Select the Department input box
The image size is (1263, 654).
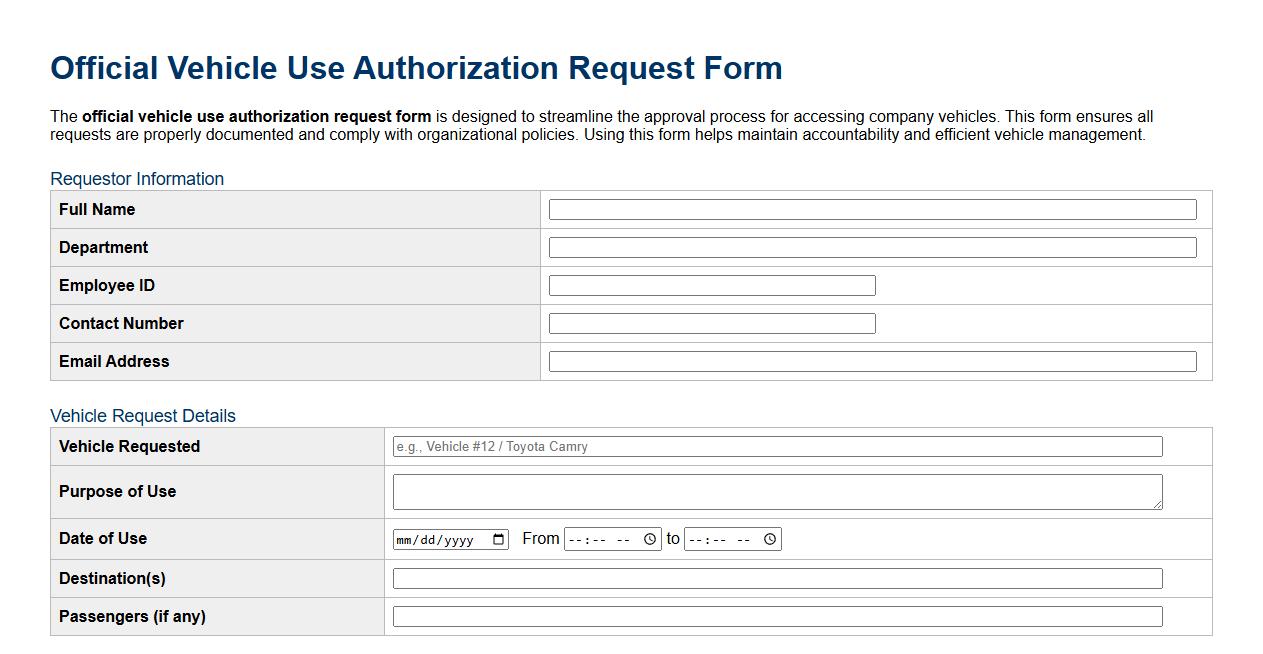[870, 247]
